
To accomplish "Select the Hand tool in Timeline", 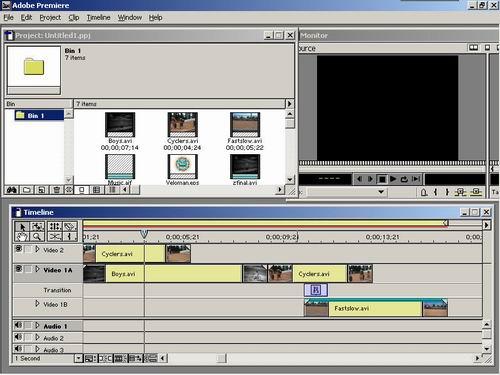I will click(x=22, y=237).
